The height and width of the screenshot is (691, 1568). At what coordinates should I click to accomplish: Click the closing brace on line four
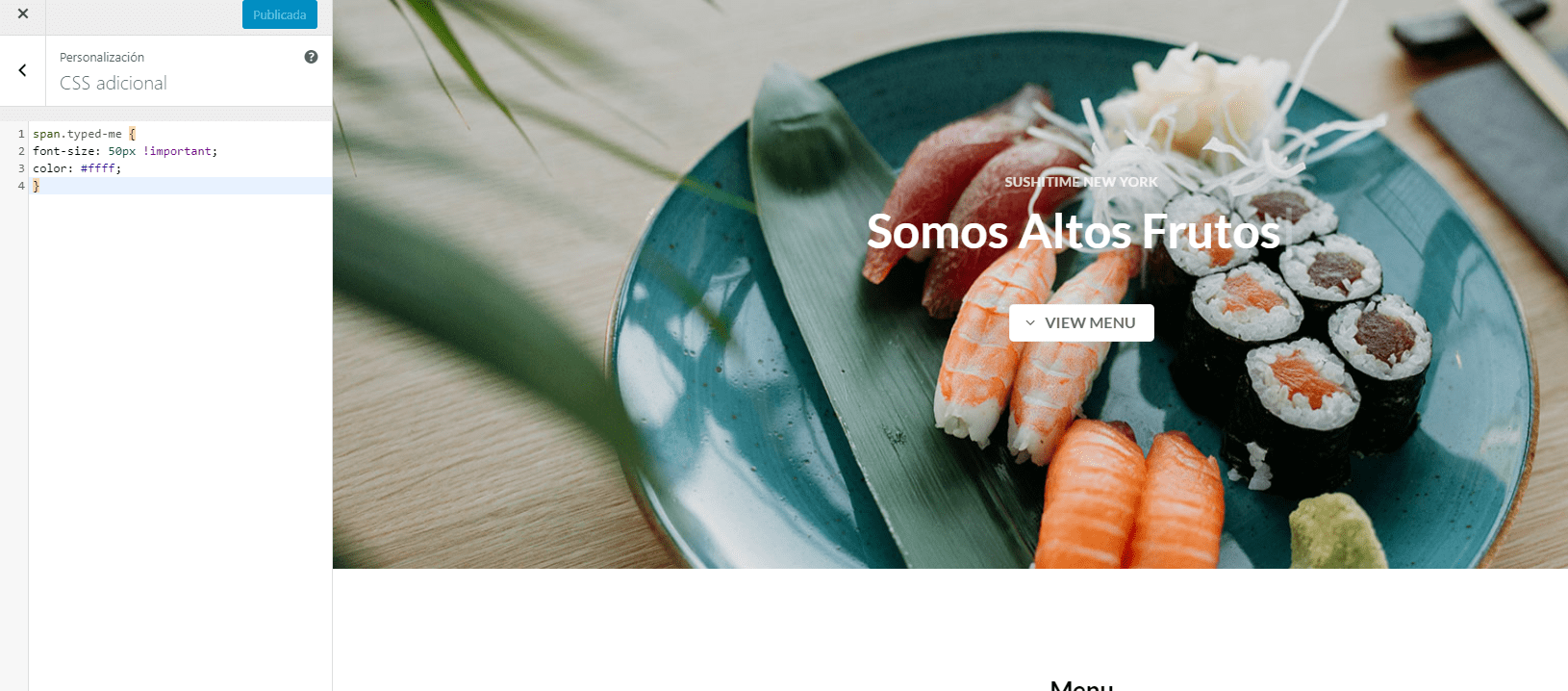coord(37,186)
